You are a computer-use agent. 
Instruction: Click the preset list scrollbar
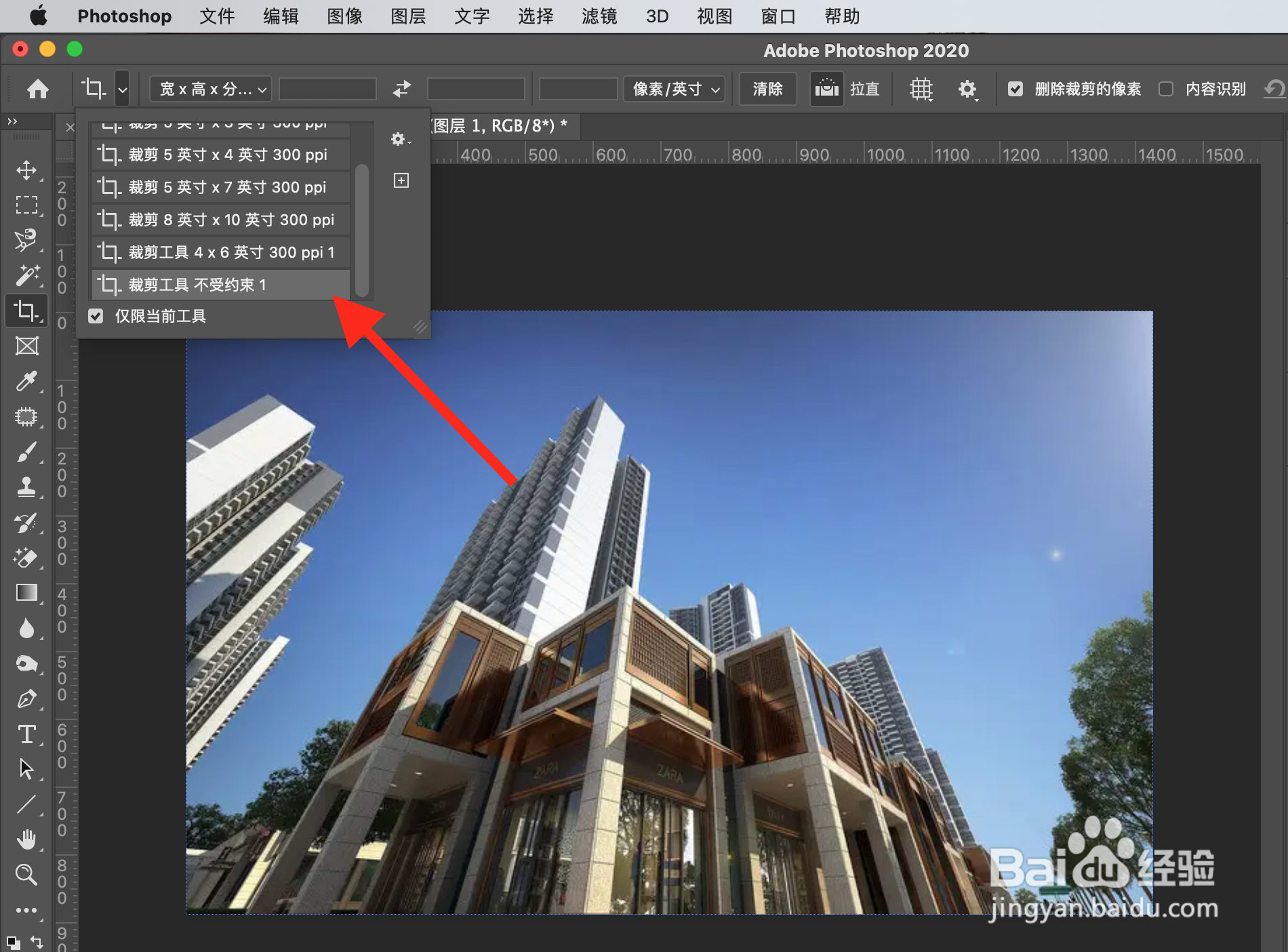[362, 231]
